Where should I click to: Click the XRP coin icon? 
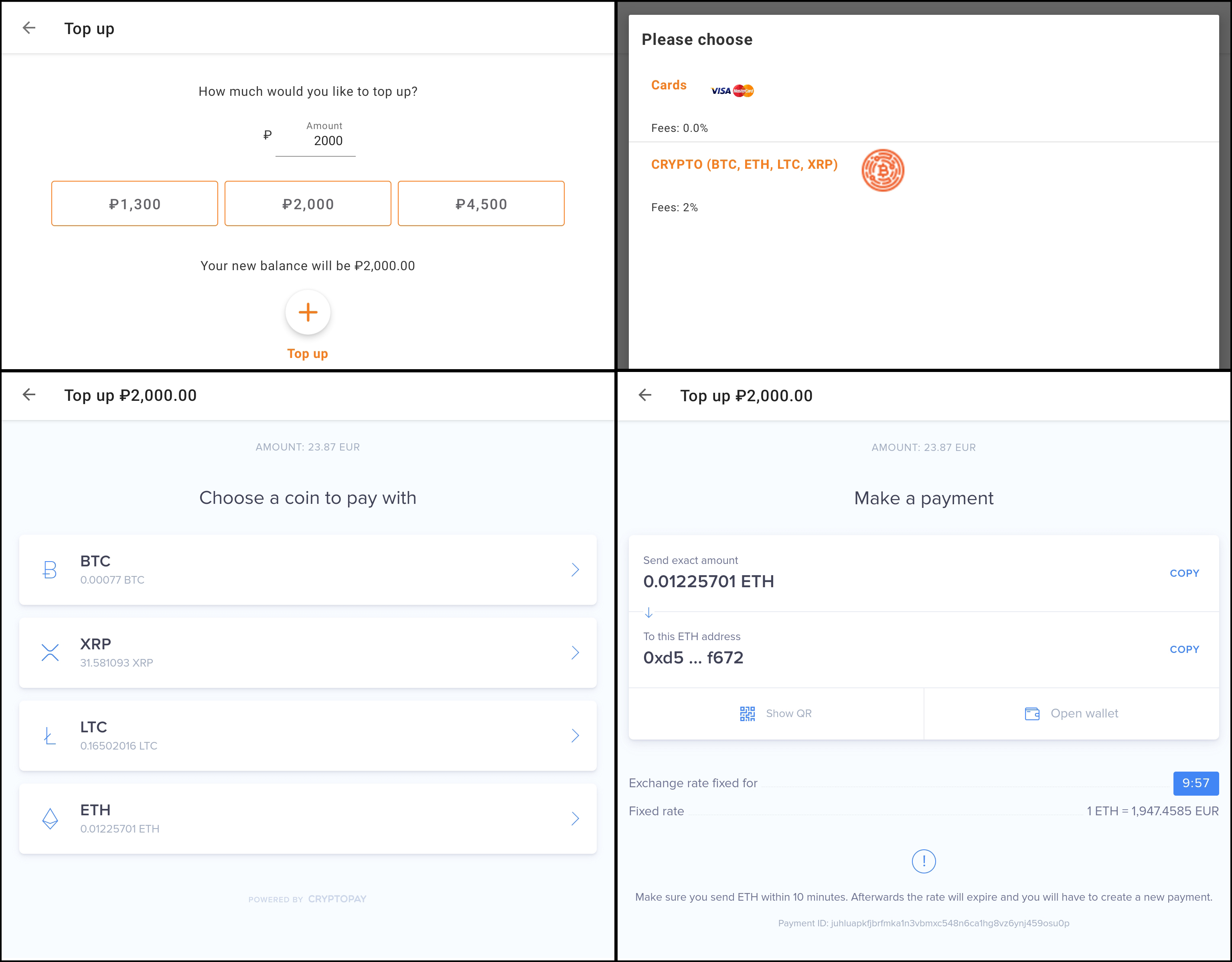50,653
